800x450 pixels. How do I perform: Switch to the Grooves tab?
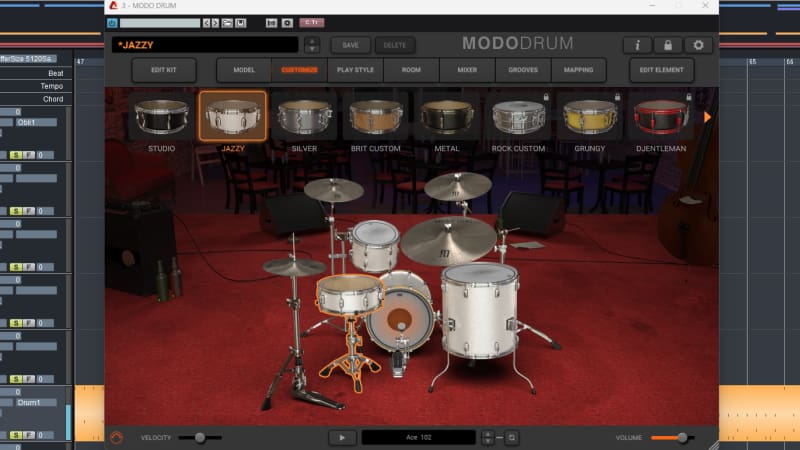click(523, 70)
